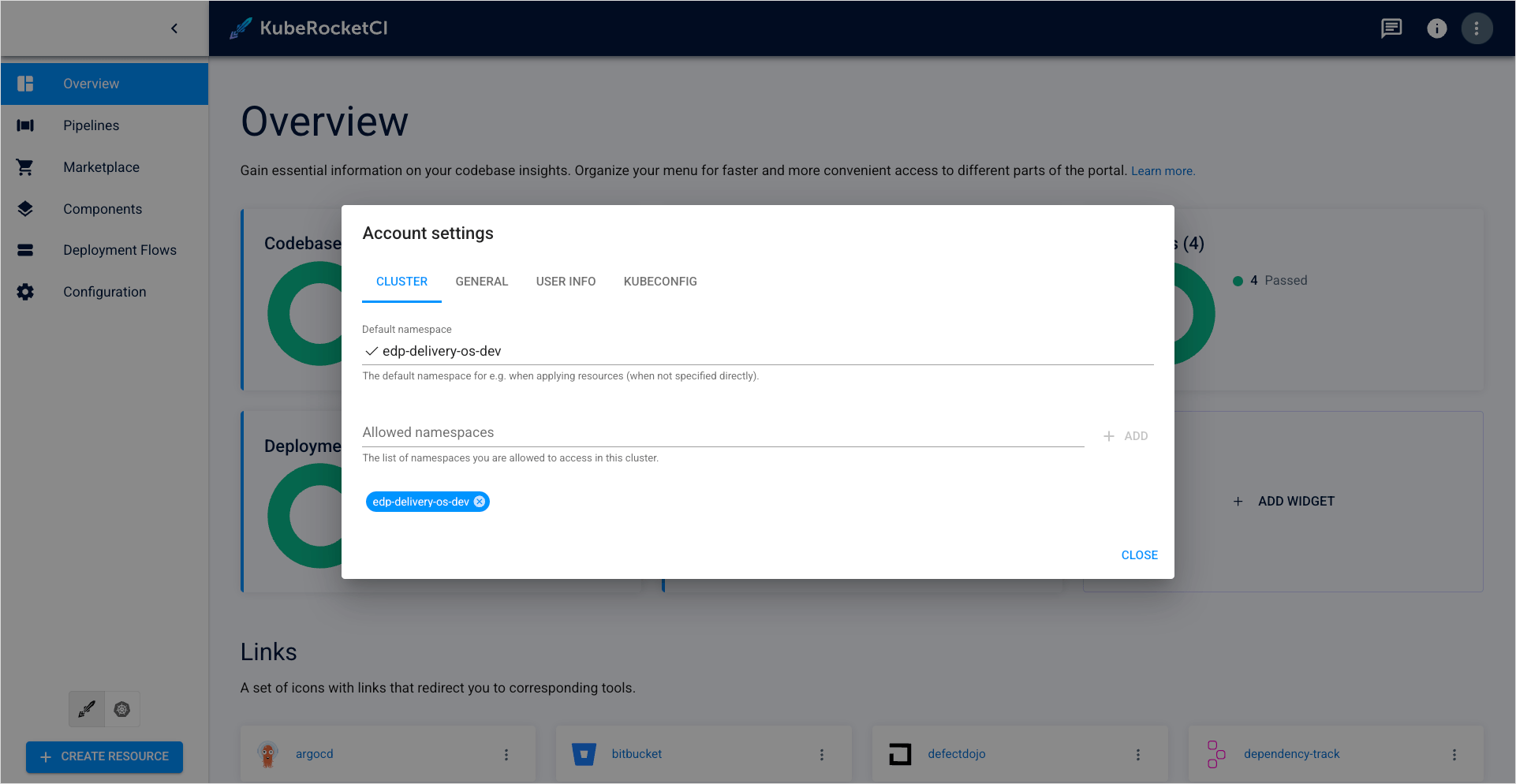Screen dimensions: 1516x784
Task: Click the Deployment Flows donut chart
Action: click(305, 516)
